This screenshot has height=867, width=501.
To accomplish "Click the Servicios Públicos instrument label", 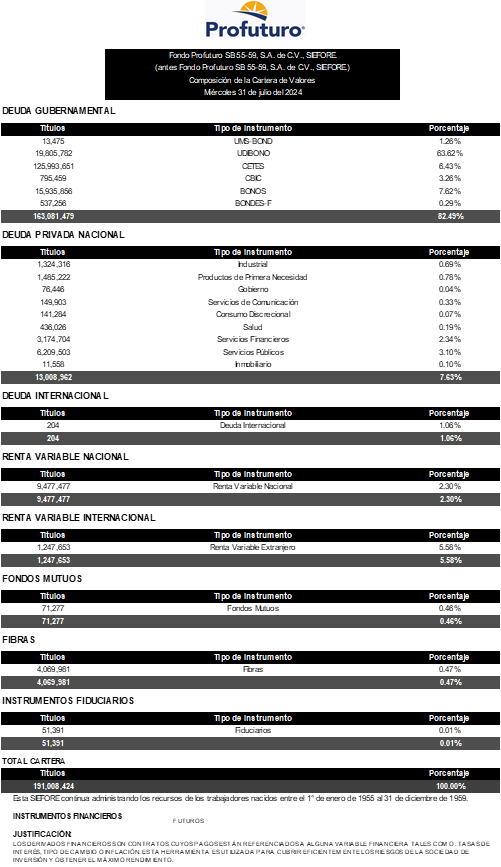I will (x=253, y=352).
